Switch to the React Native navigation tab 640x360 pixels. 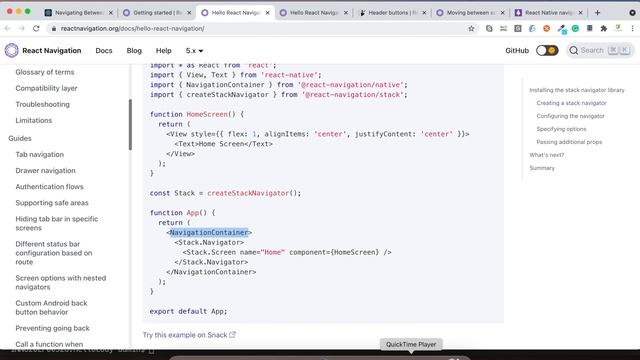548,13
